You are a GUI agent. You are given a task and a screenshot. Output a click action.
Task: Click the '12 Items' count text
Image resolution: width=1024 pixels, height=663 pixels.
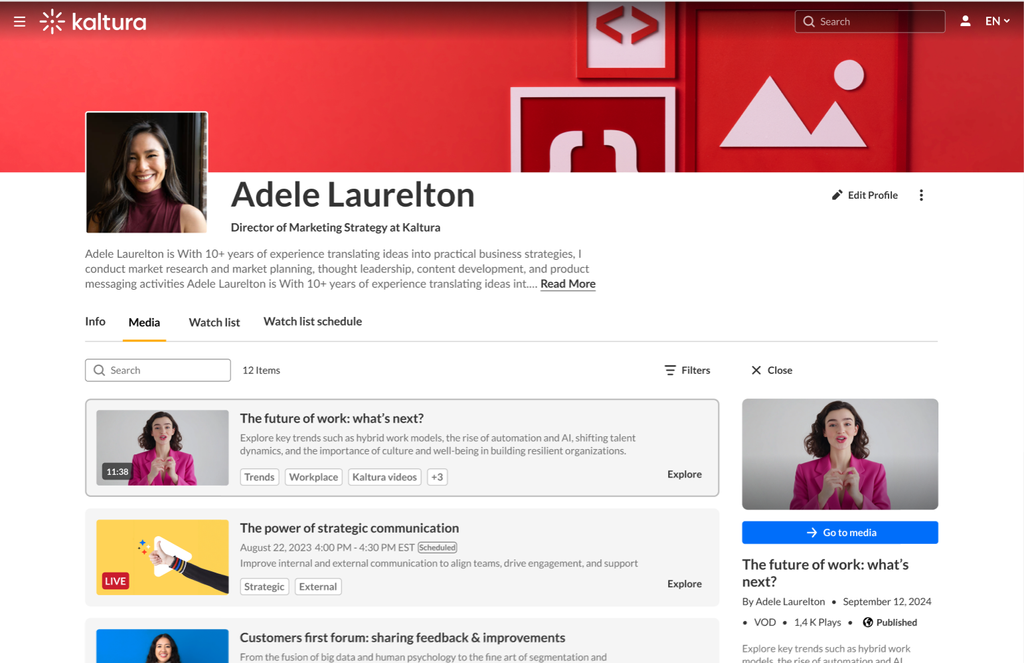click(x=261, y=370)
